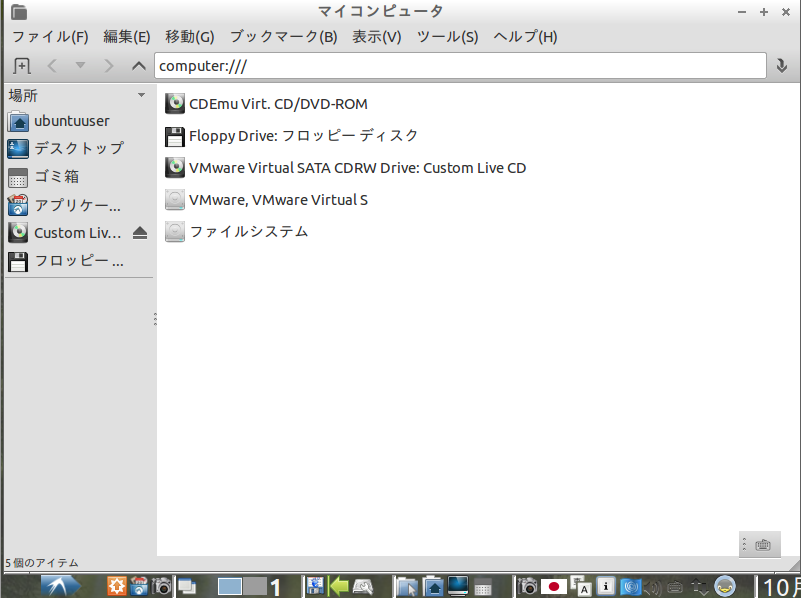
Task: Click the penguin avatar tray icon
Action: point(724,586)
